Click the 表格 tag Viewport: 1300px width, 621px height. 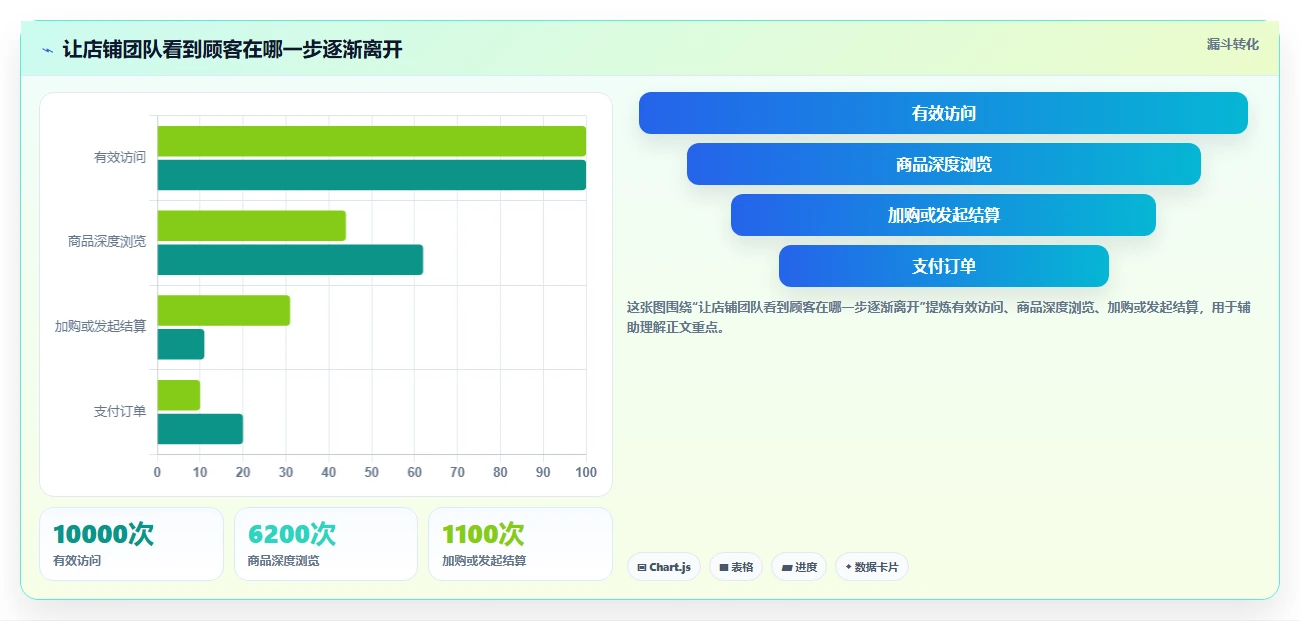coord(736,567)
